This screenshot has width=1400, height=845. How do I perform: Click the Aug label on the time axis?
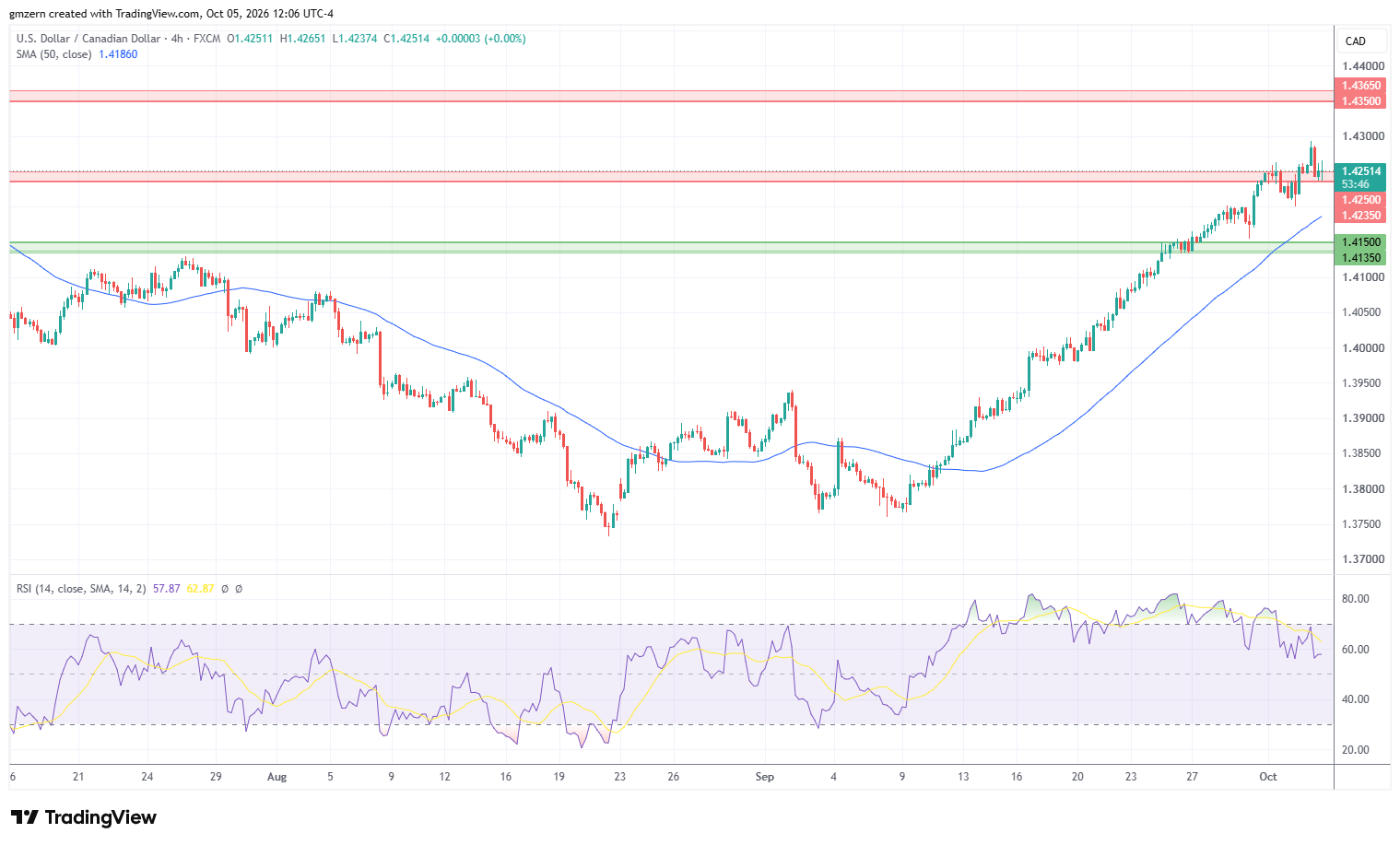click(276, 777)
